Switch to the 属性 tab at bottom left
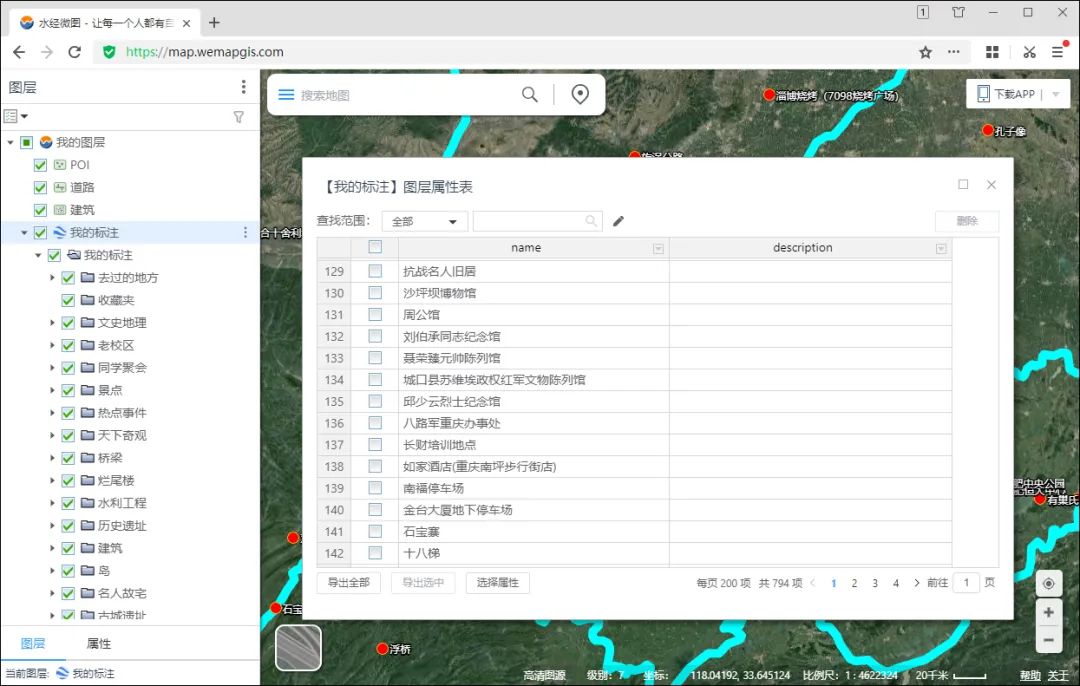 [x=98, y=644]
